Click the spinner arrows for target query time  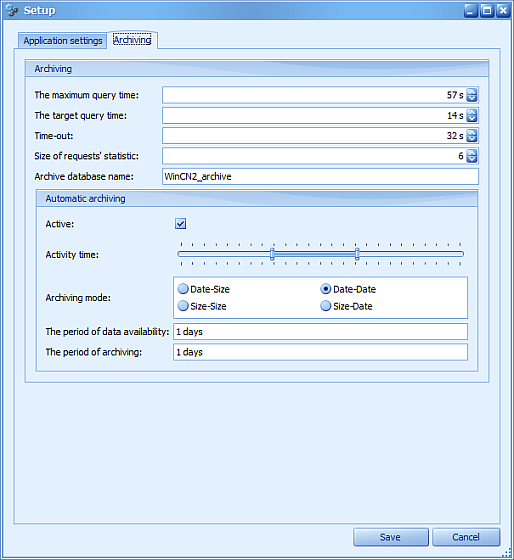coord(471,116)
